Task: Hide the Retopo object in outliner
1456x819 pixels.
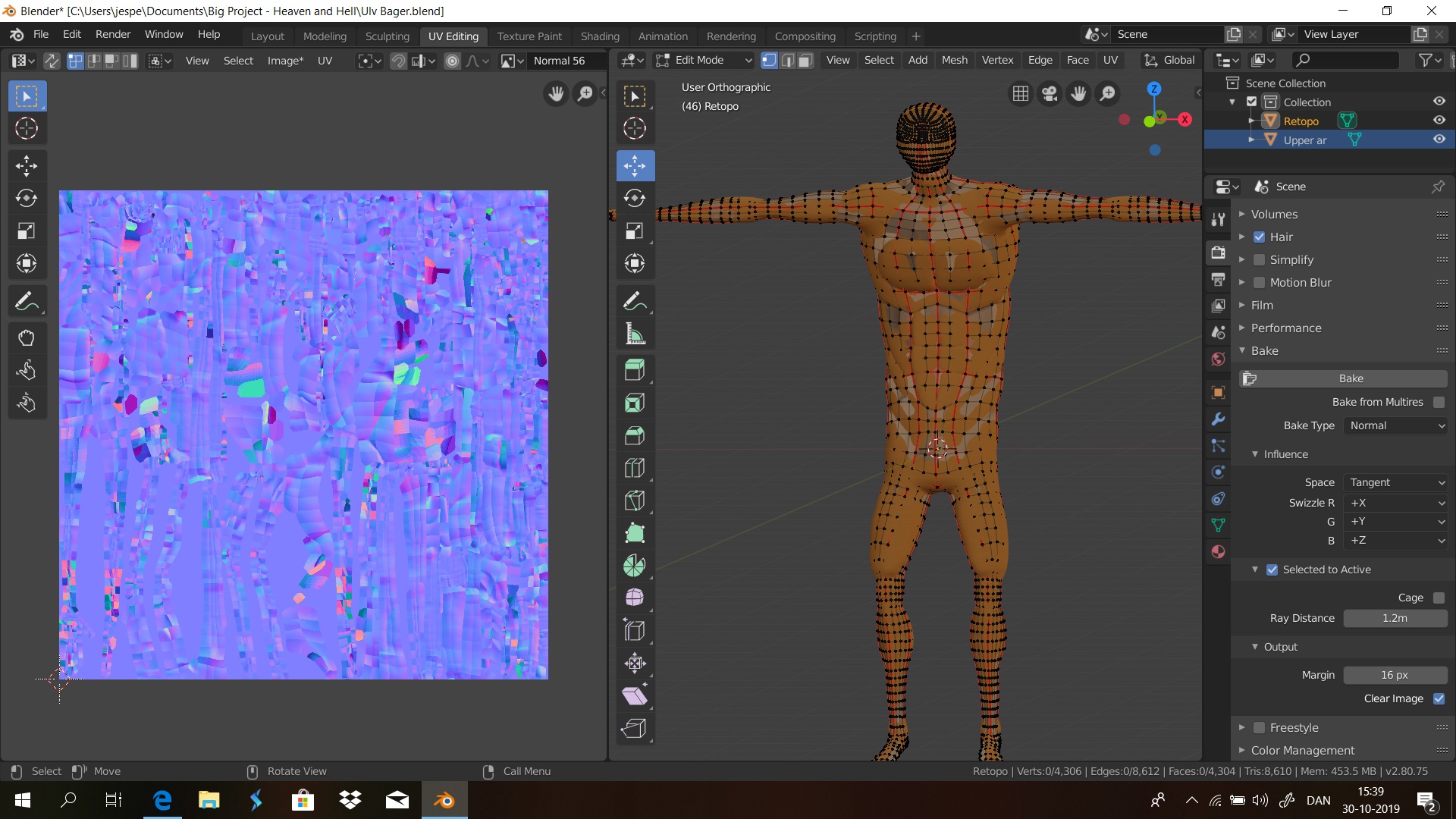Action: [1439, 121]
